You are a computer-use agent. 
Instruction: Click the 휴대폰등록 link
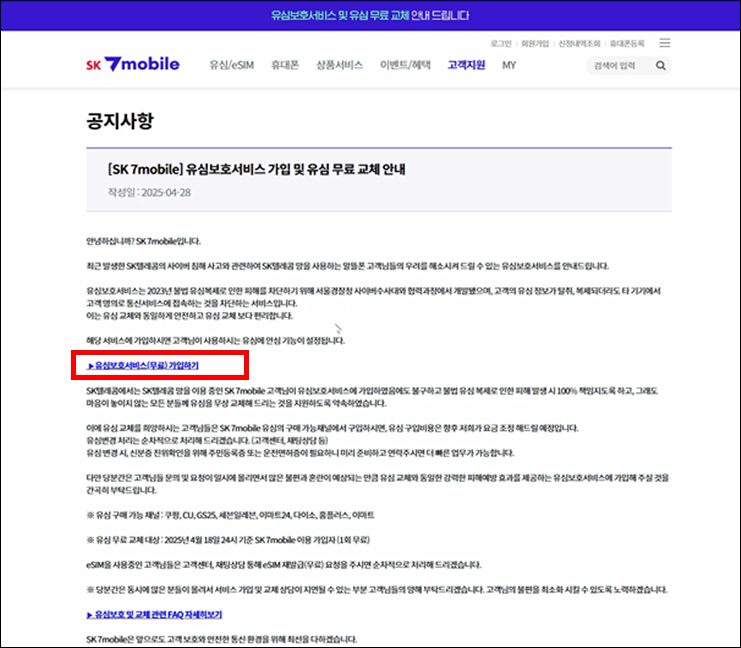click(627, 43)
